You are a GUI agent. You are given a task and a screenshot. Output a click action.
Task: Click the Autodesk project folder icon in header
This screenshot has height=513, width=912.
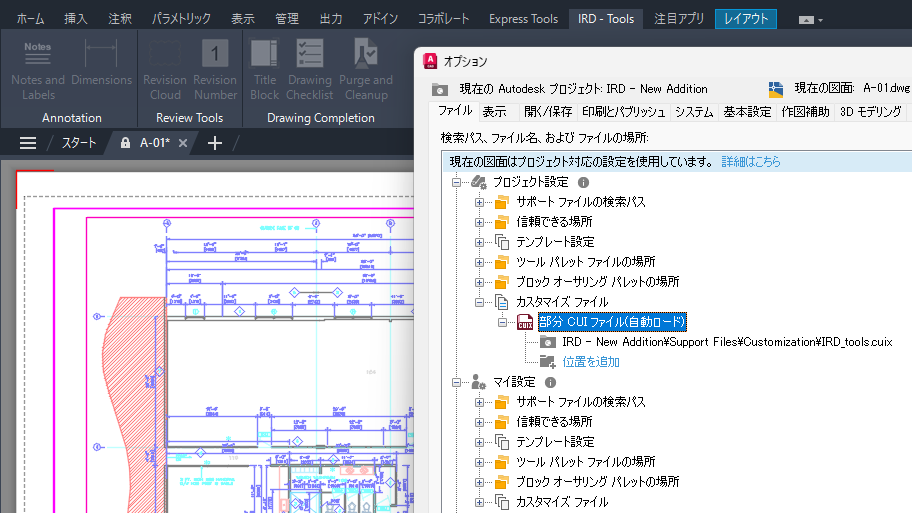440,89
